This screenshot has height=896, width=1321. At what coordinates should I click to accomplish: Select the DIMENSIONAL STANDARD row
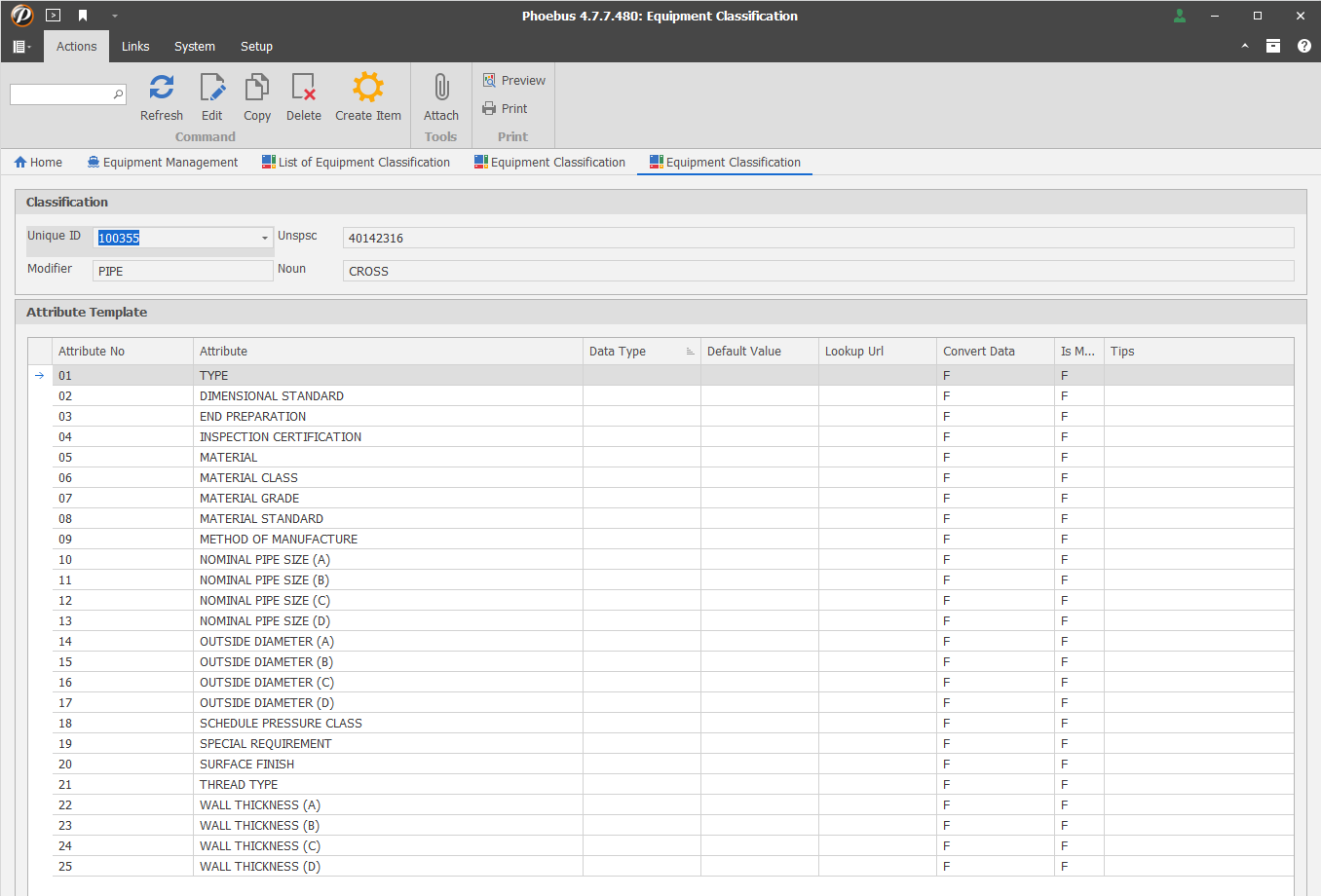point(672,396)
